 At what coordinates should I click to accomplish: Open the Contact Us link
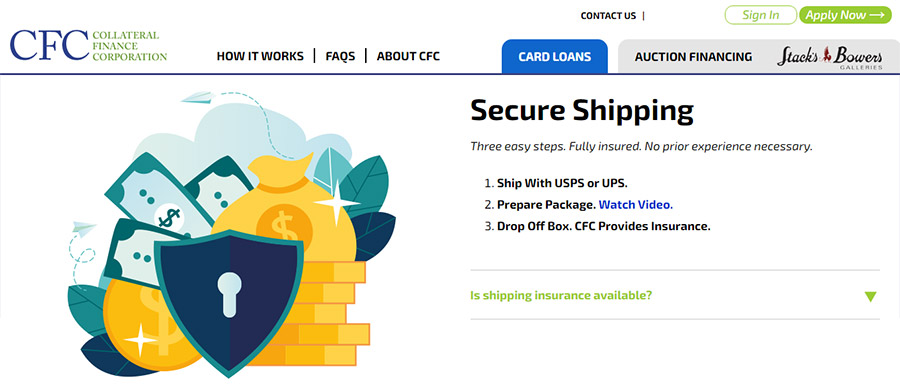(608, 16)
